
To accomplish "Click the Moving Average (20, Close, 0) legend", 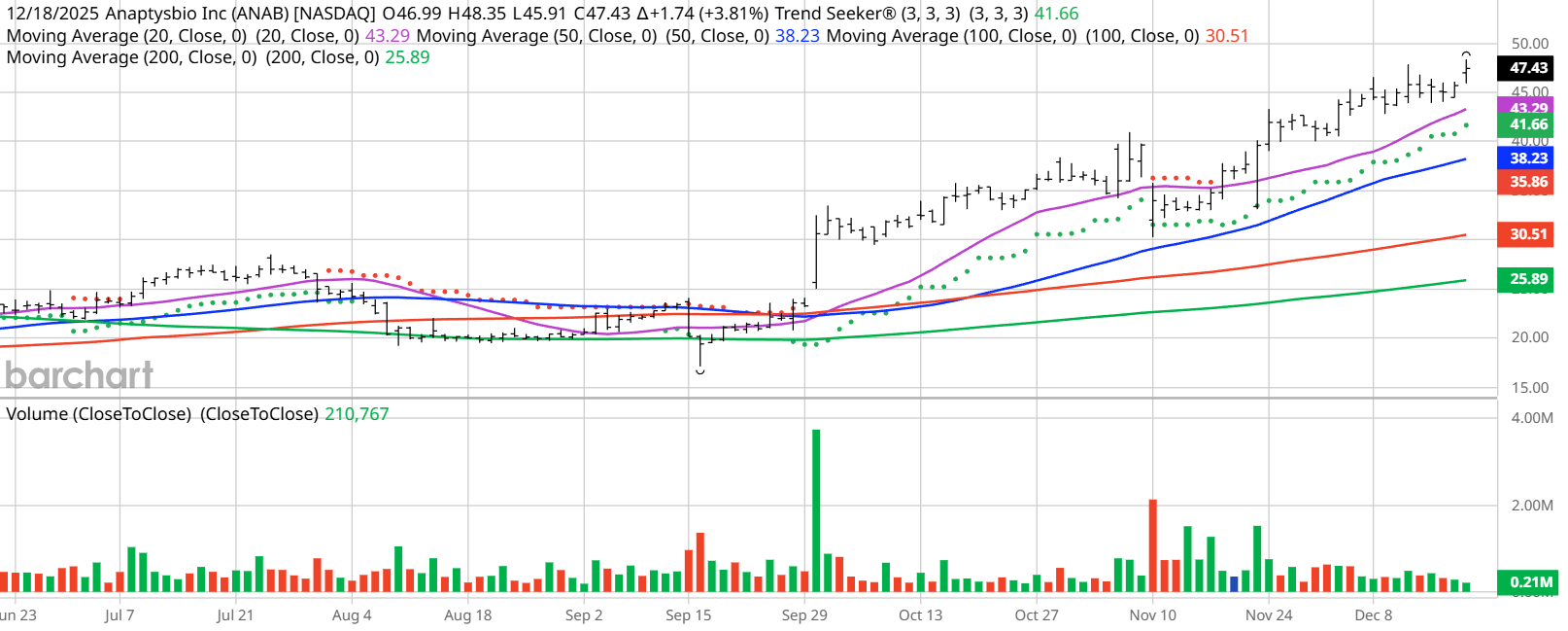I will pos(208,36).
